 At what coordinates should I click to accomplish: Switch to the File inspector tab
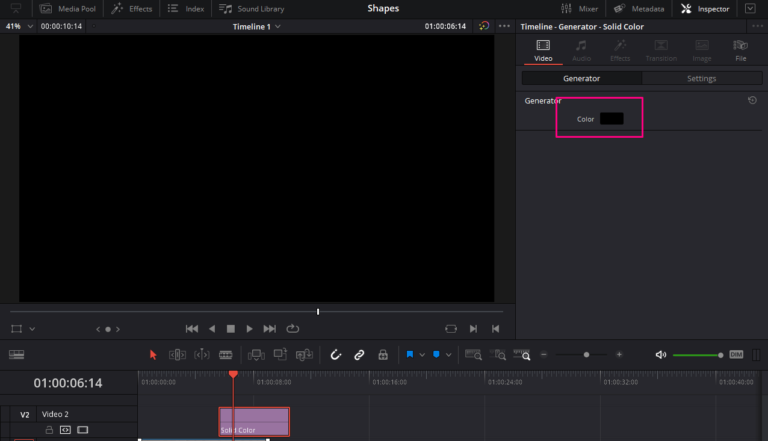point(741,51)
